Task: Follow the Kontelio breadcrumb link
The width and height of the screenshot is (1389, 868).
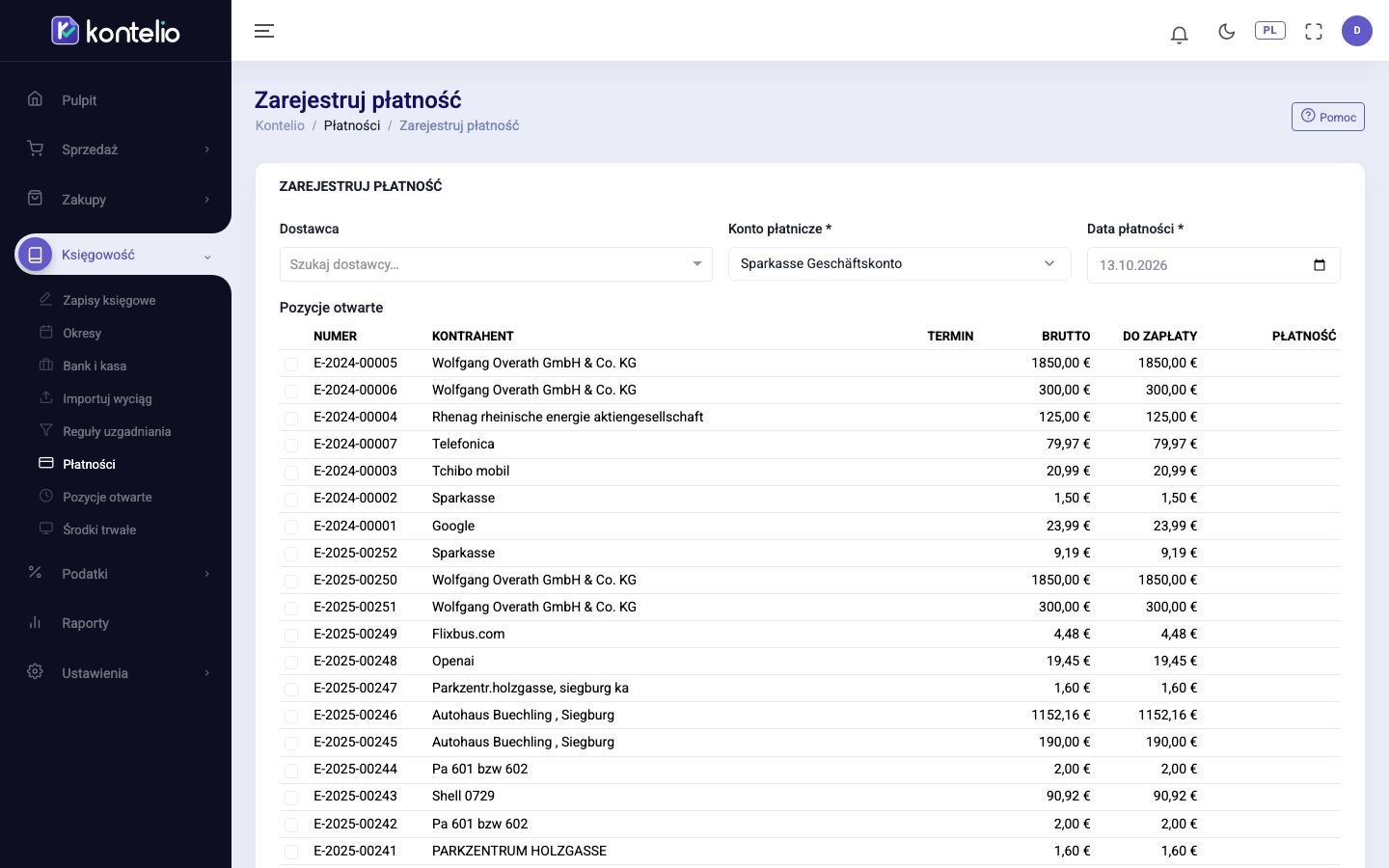Action: (x=280, y=125)
